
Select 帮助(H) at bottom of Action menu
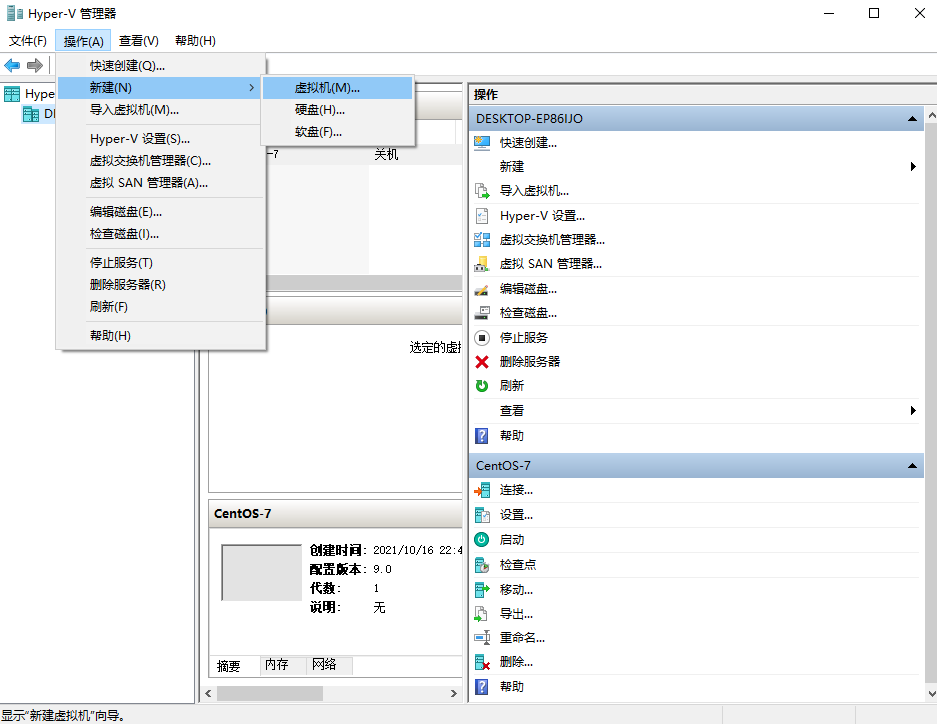[x=160, y=335]
